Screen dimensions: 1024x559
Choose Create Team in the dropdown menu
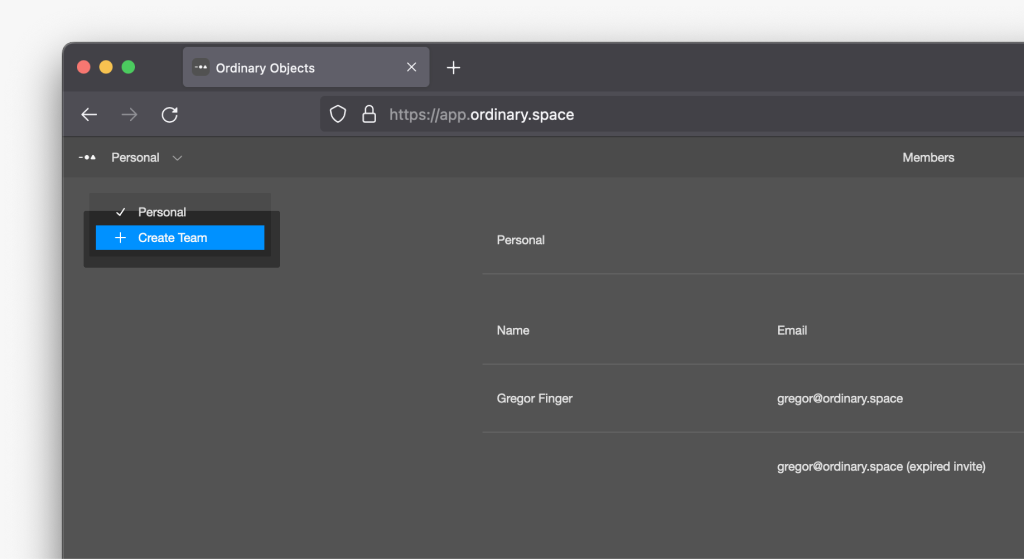[x=180, y=238]
